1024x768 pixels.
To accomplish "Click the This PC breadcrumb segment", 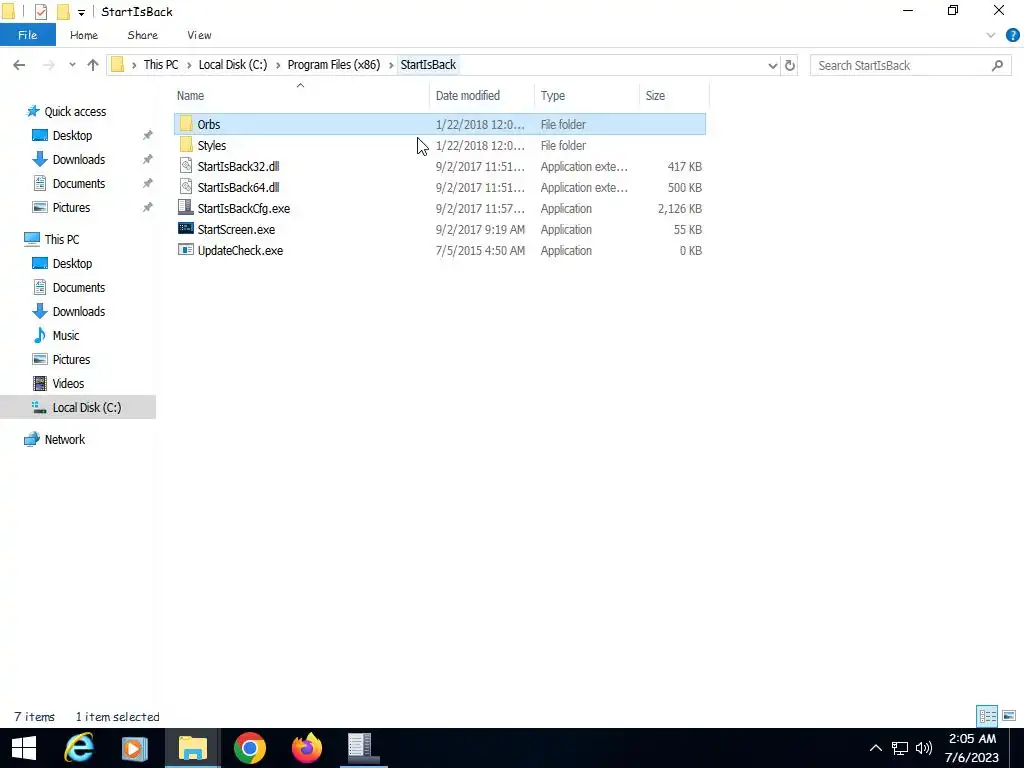I will click(x=161, y=65).
